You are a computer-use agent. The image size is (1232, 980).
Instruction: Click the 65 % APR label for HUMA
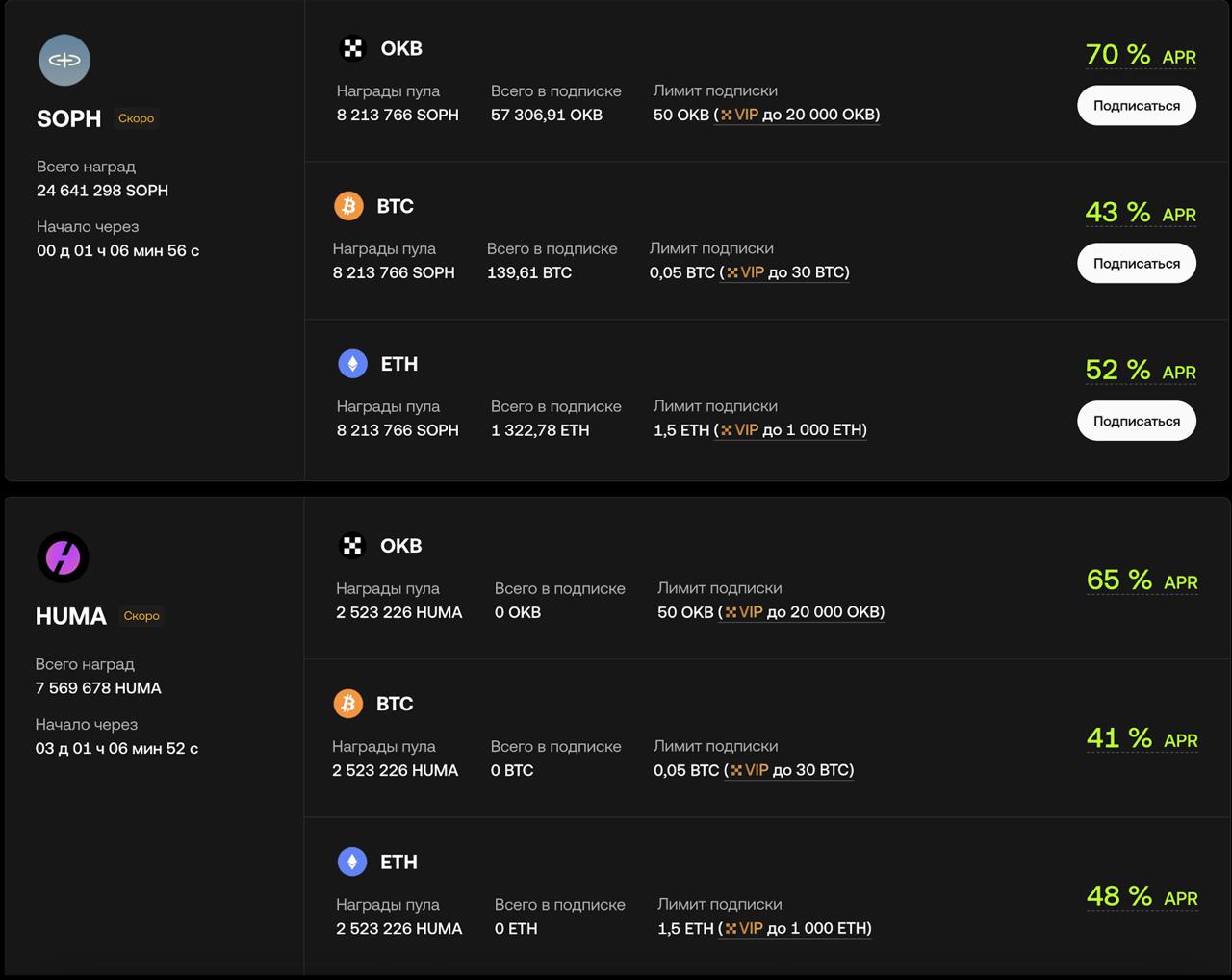point(1142,580)
